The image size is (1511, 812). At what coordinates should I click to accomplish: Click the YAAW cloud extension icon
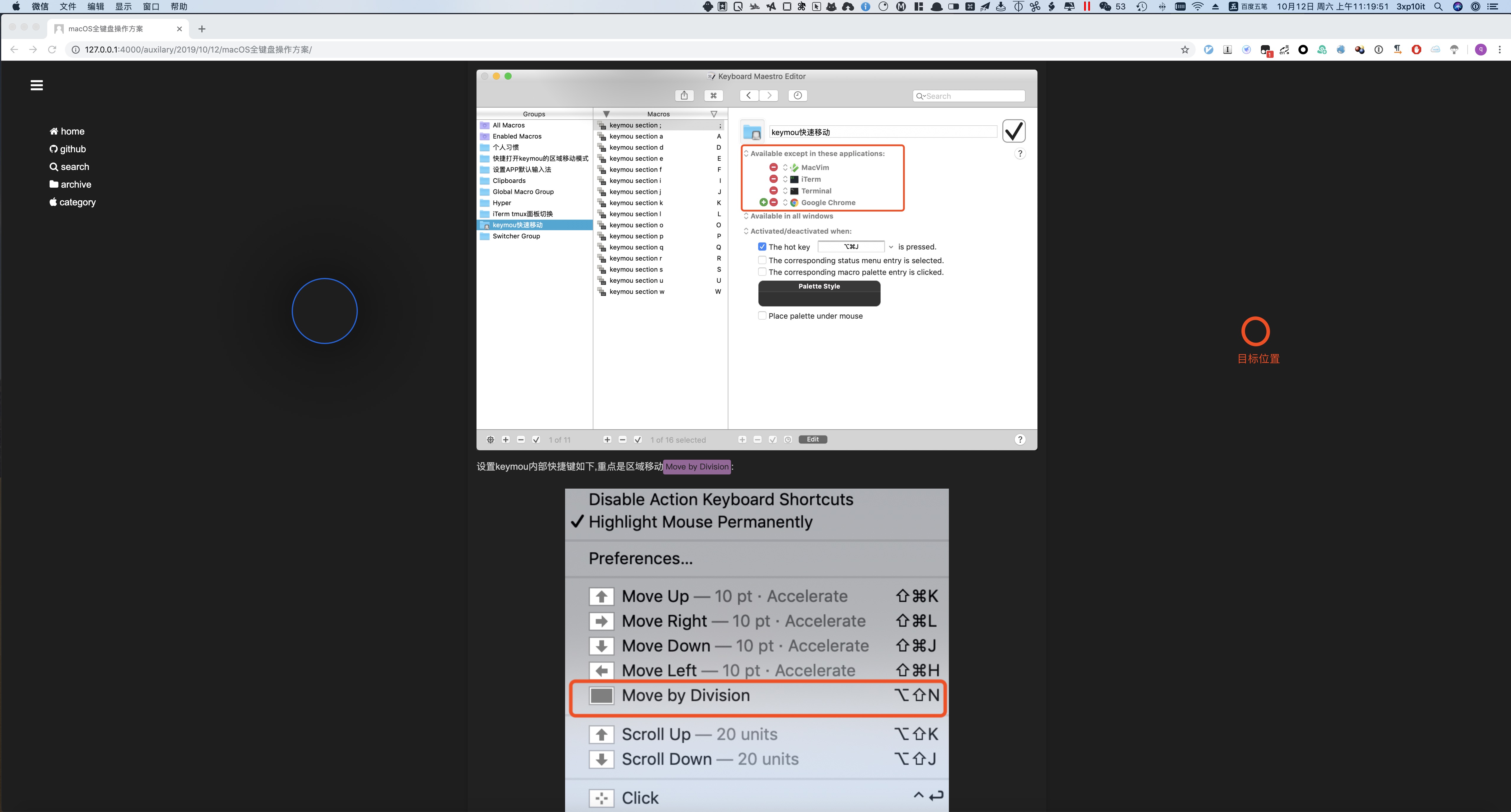1435,50
